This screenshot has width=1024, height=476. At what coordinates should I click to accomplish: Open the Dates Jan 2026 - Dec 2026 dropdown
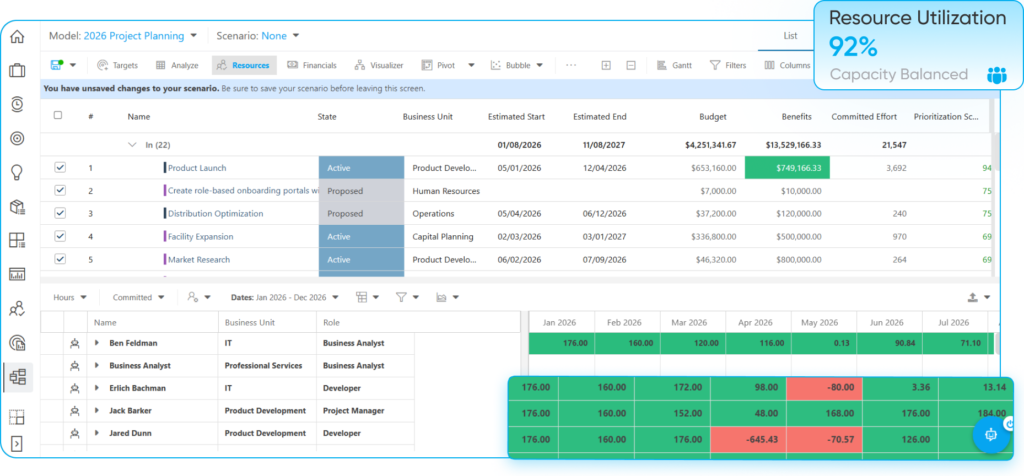point(285,297)
